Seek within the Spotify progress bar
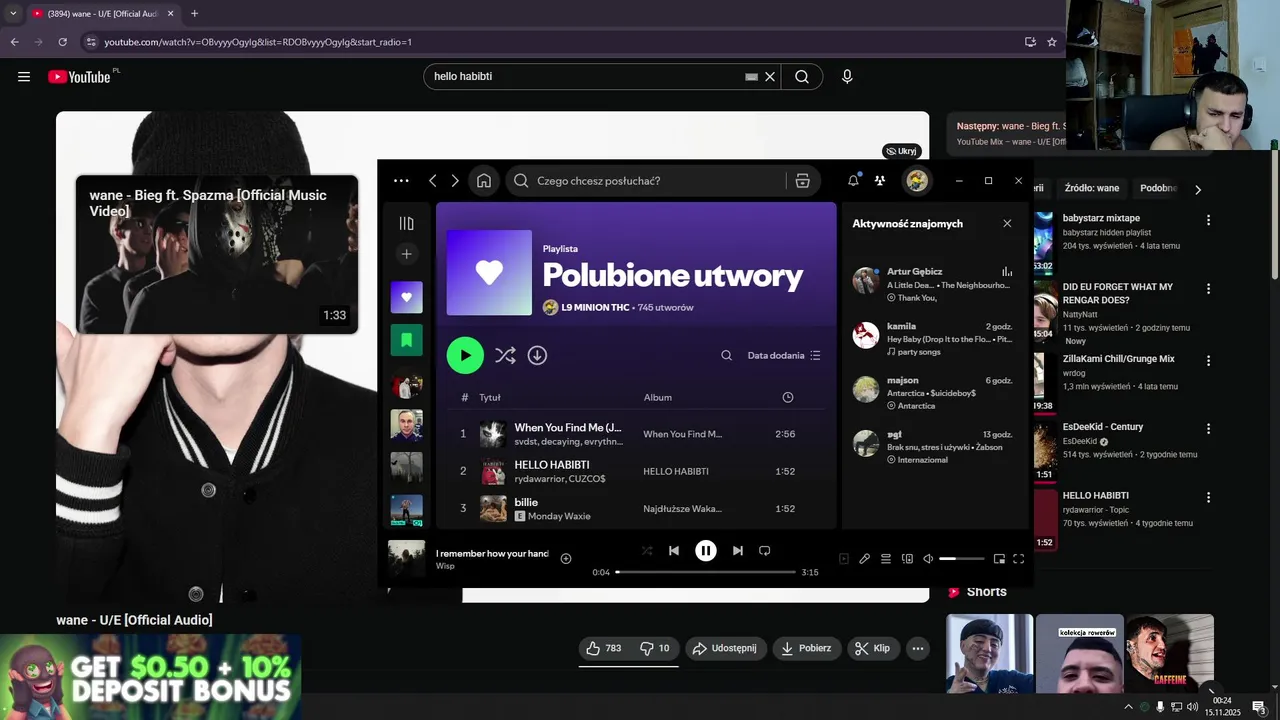The height and width of the screenshot is (720, 1280). click(x=706, y=572)
